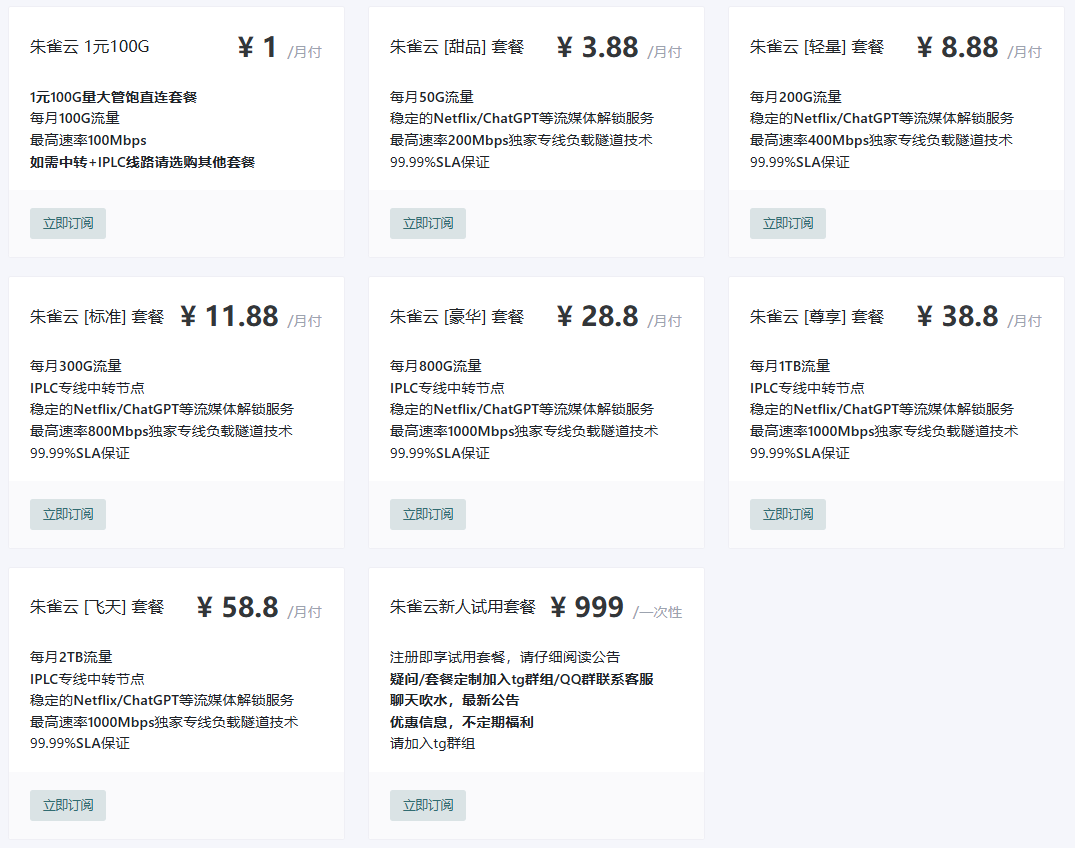This screenshot has height=848, width=1075.
Task: Click the 最高速率800Mbps独家专线负载隧道技术 line
Action: 162,431
